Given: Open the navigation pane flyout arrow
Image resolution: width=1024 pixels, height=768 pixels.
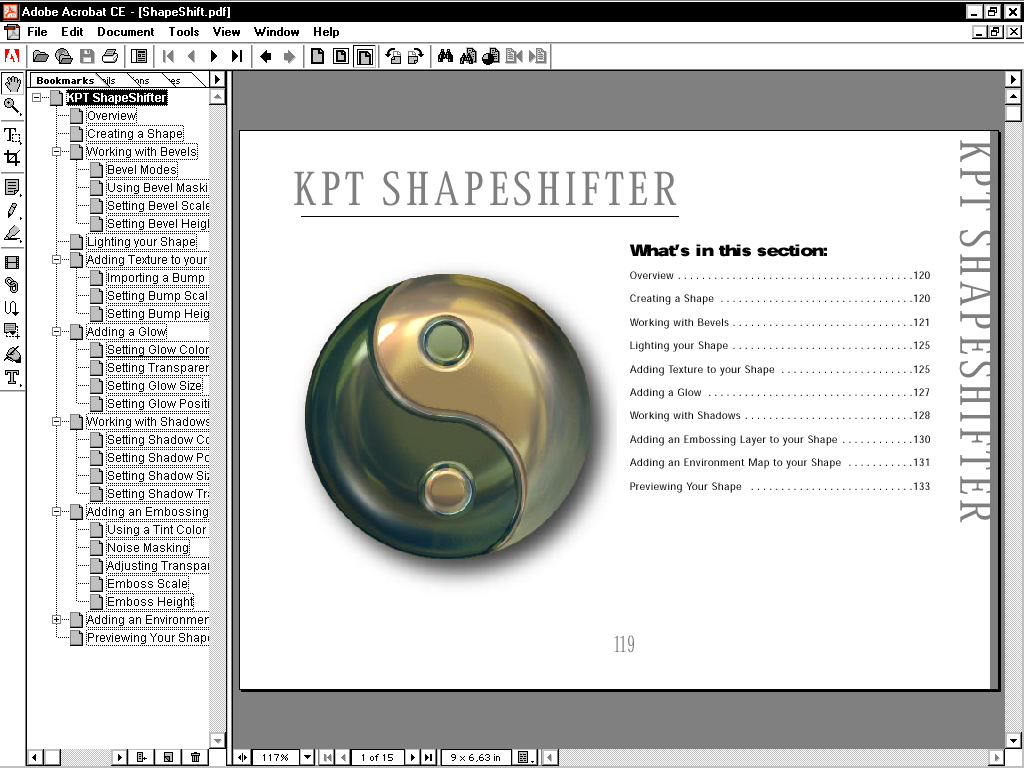Looking at the screenshot, I should point(217,79).
